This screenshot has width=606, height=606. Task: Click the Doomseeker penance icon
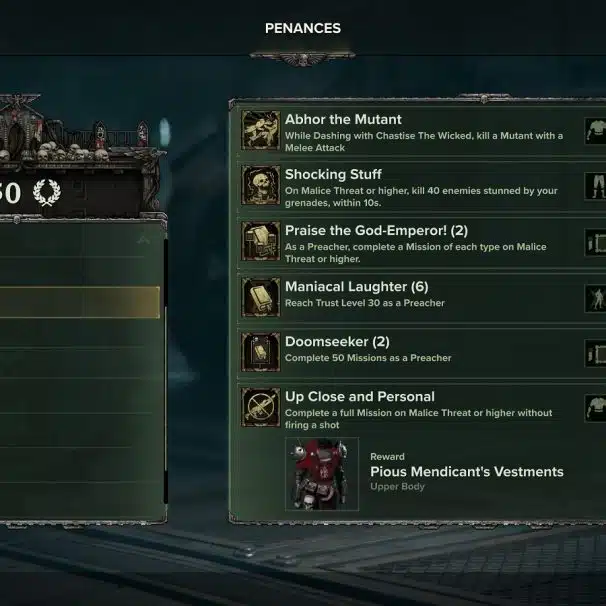[261, 352]
